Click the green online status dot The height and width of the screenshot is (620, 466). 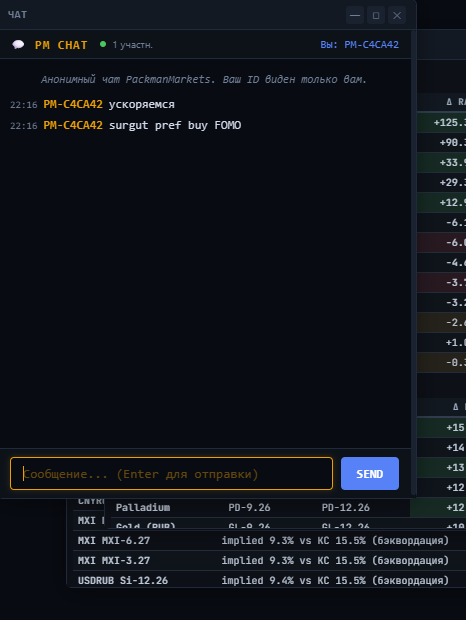(x=103, y=44)
